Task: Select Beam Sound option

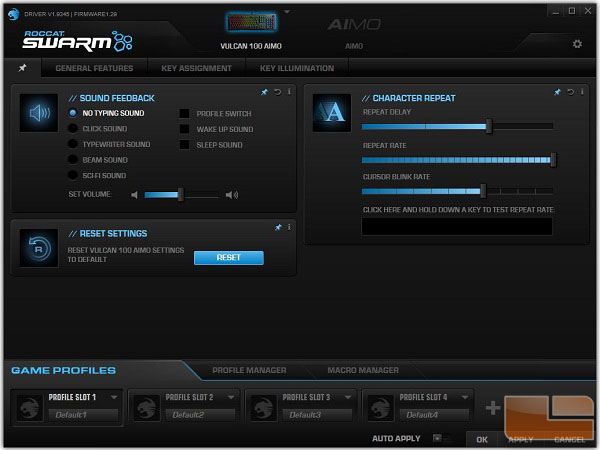Action: [x=73, y=160]
